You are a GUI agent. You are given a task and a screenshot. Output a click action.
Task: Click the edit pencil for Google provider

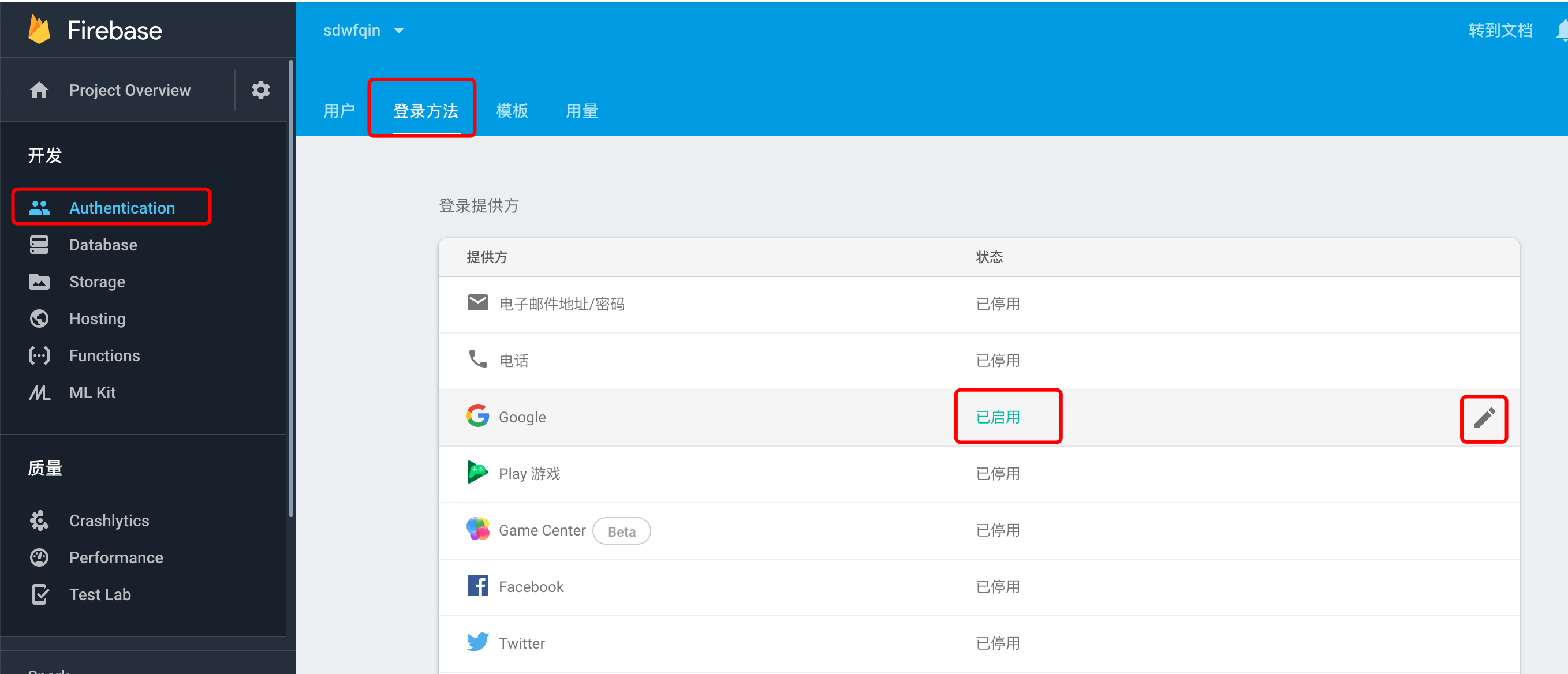pyautogui.click(x=1483, y=418)
